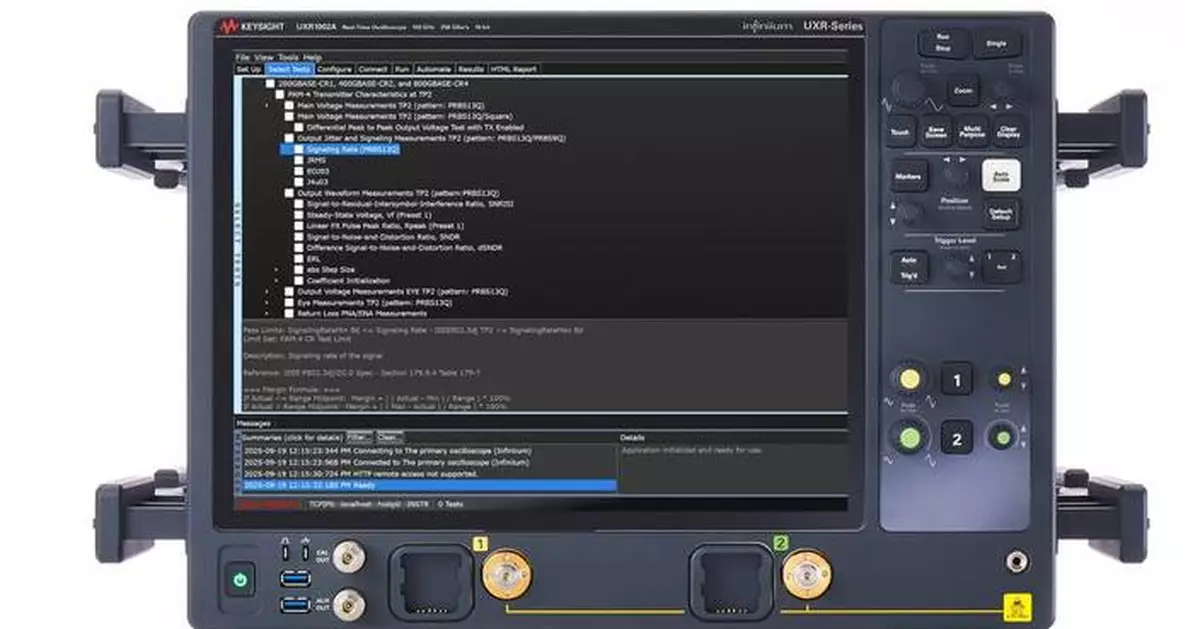Screen dimensions: 1200x629
Task: Switch to the Automate tab
Action: coord(432,68)
